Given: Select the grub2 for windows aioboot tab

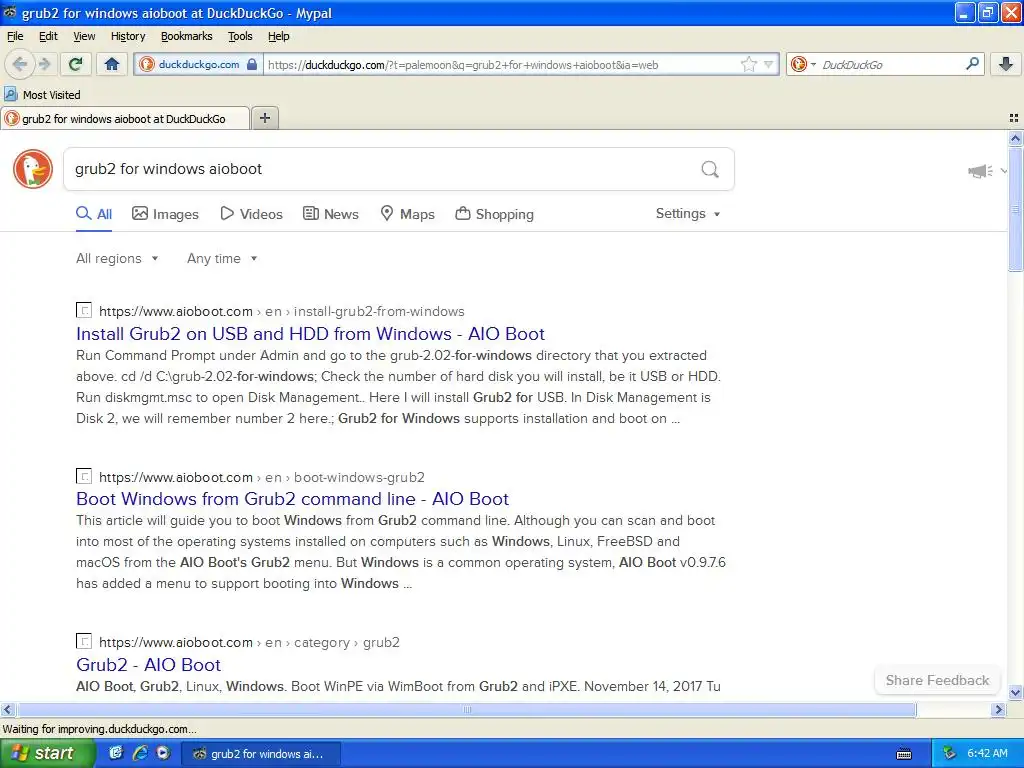Looking at the screenshot, I should tap(124, 119).
